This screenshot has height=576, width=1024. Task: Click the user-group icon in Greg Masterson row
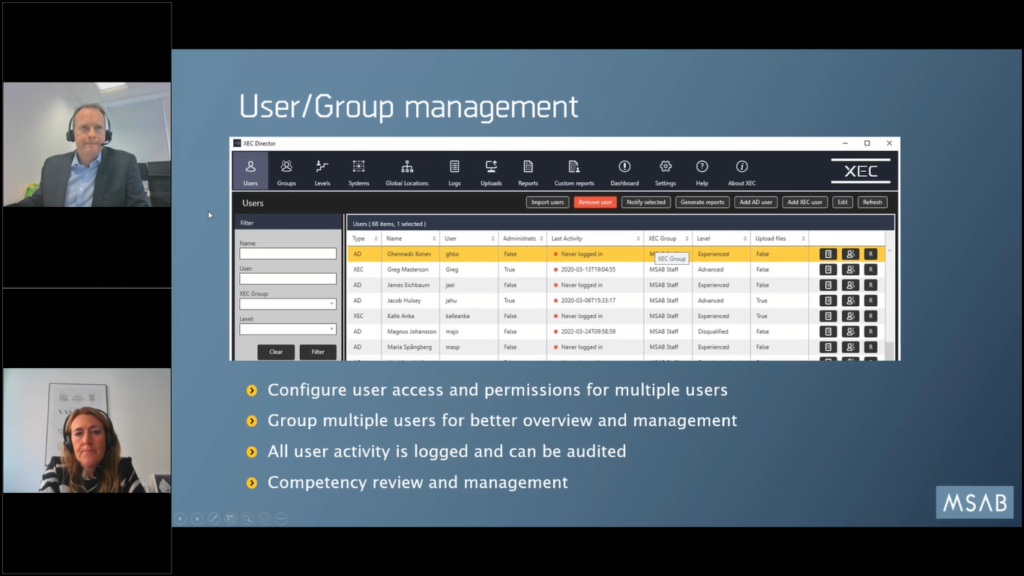(850, 270)
